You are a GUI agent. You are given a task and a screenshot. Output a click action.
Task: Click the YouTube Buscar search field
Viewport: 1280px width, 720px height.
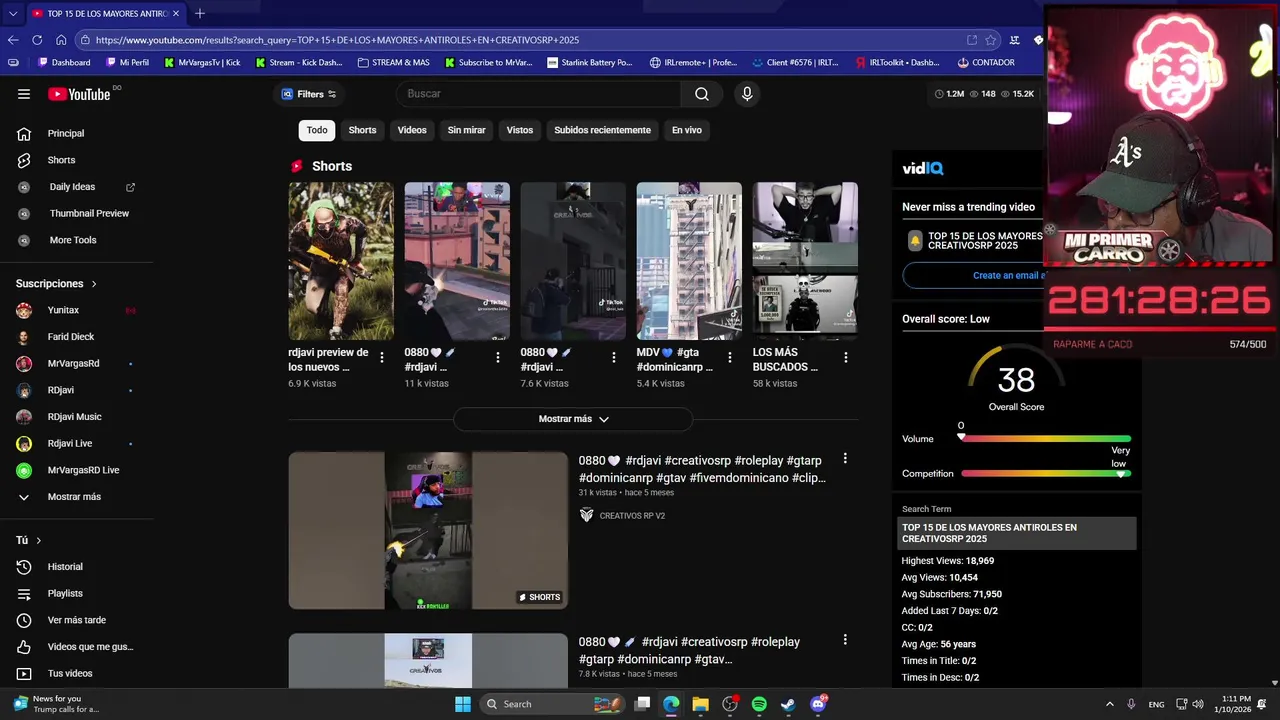[x=540, y=94]
